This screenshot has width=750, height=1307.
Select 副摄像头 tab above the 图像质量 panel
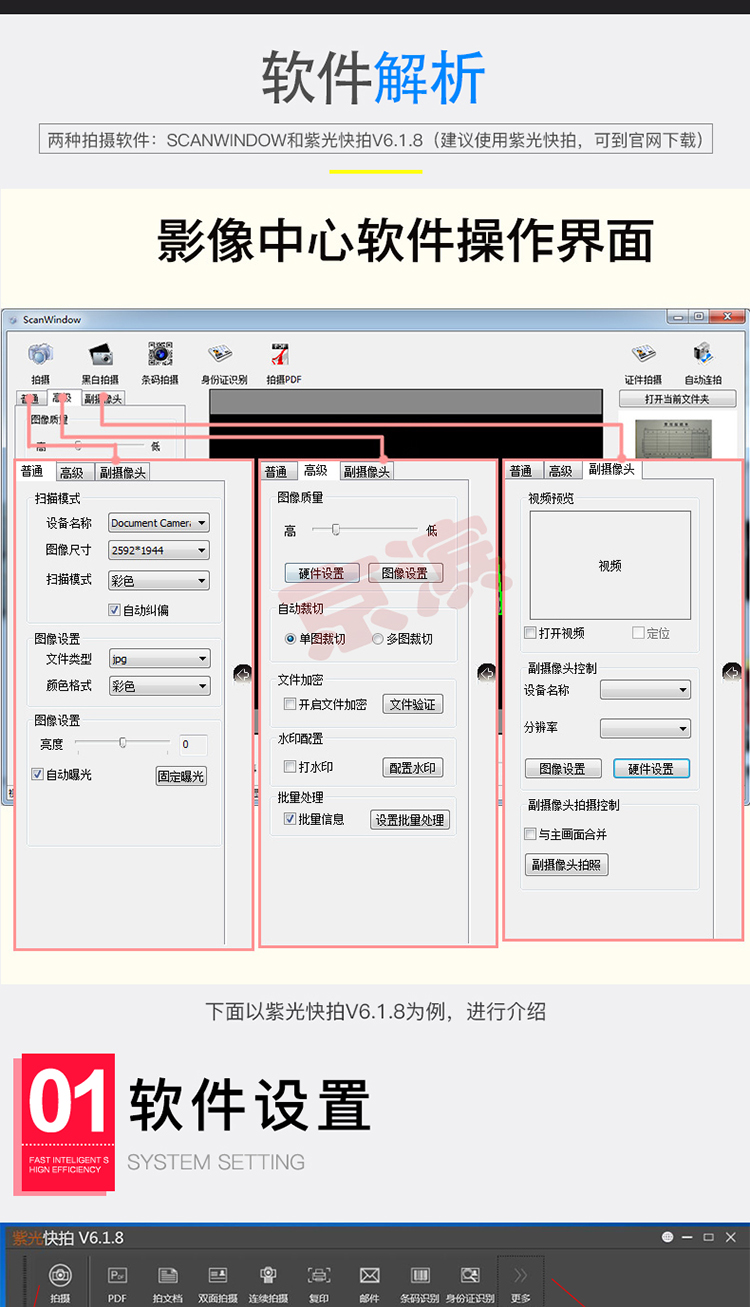367,471
